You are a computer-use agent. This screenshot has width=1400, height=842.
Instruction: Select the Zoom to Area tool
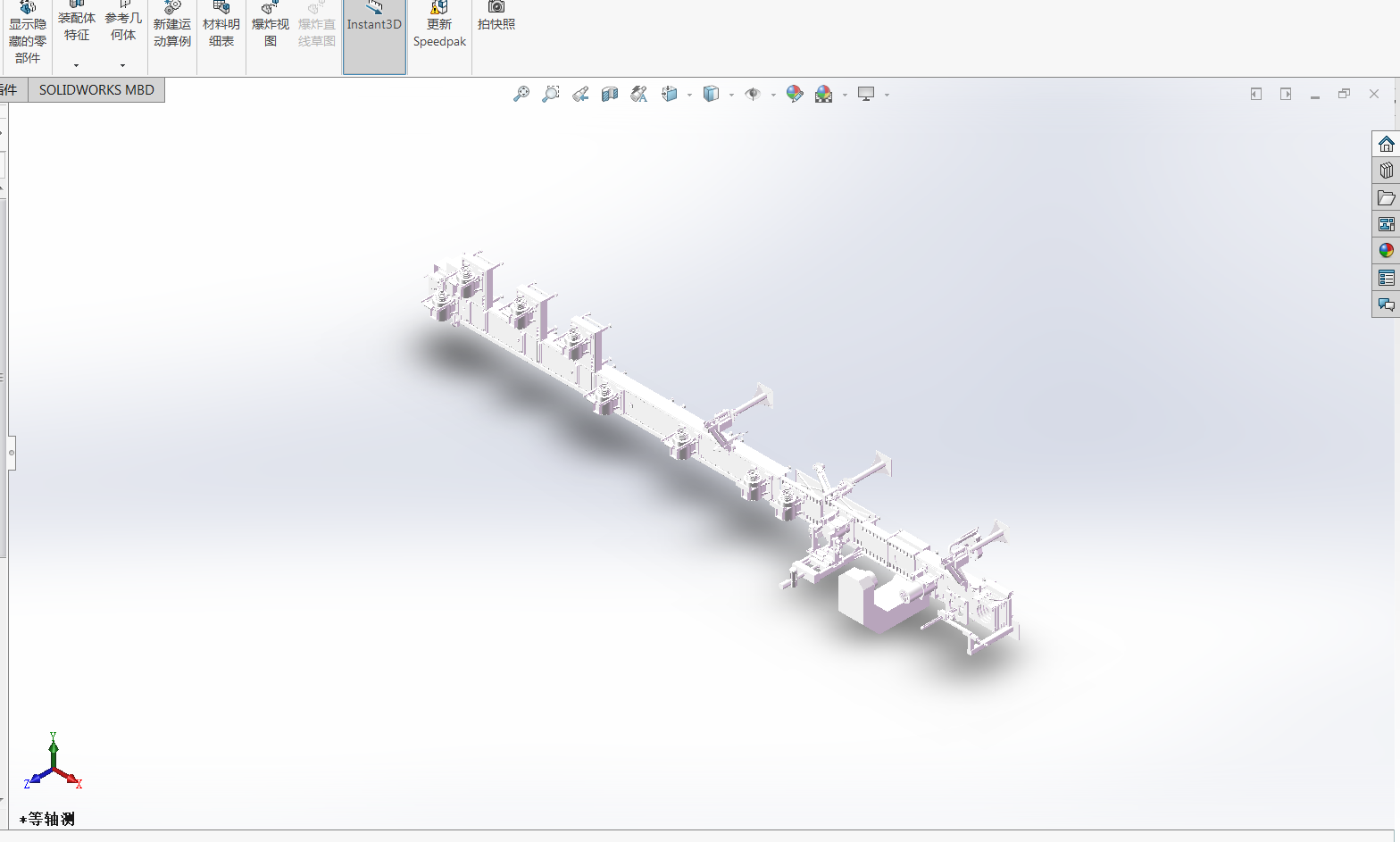551,94
